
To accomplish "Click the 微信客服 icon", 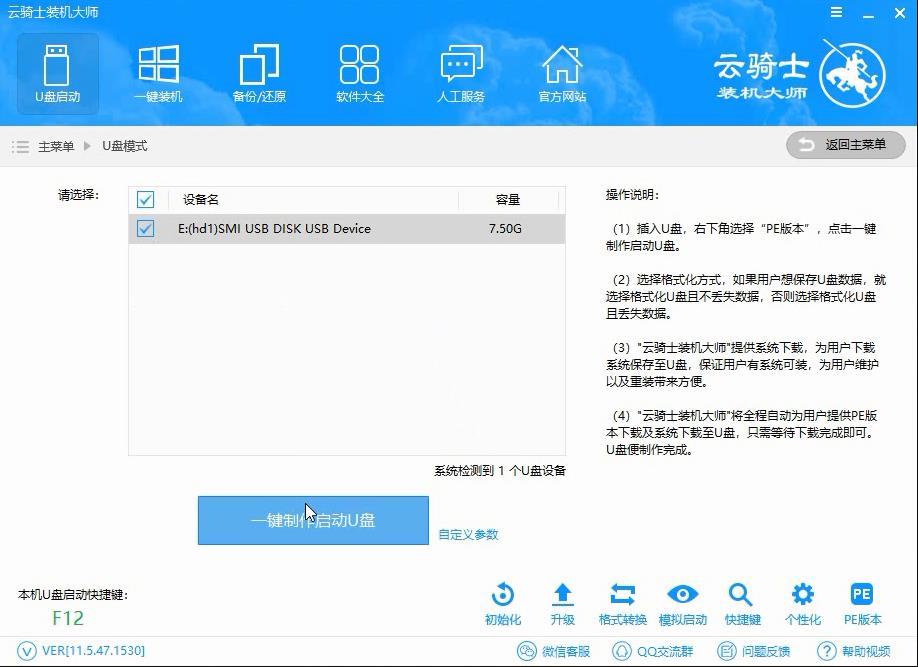I will (x=526, y=651).
